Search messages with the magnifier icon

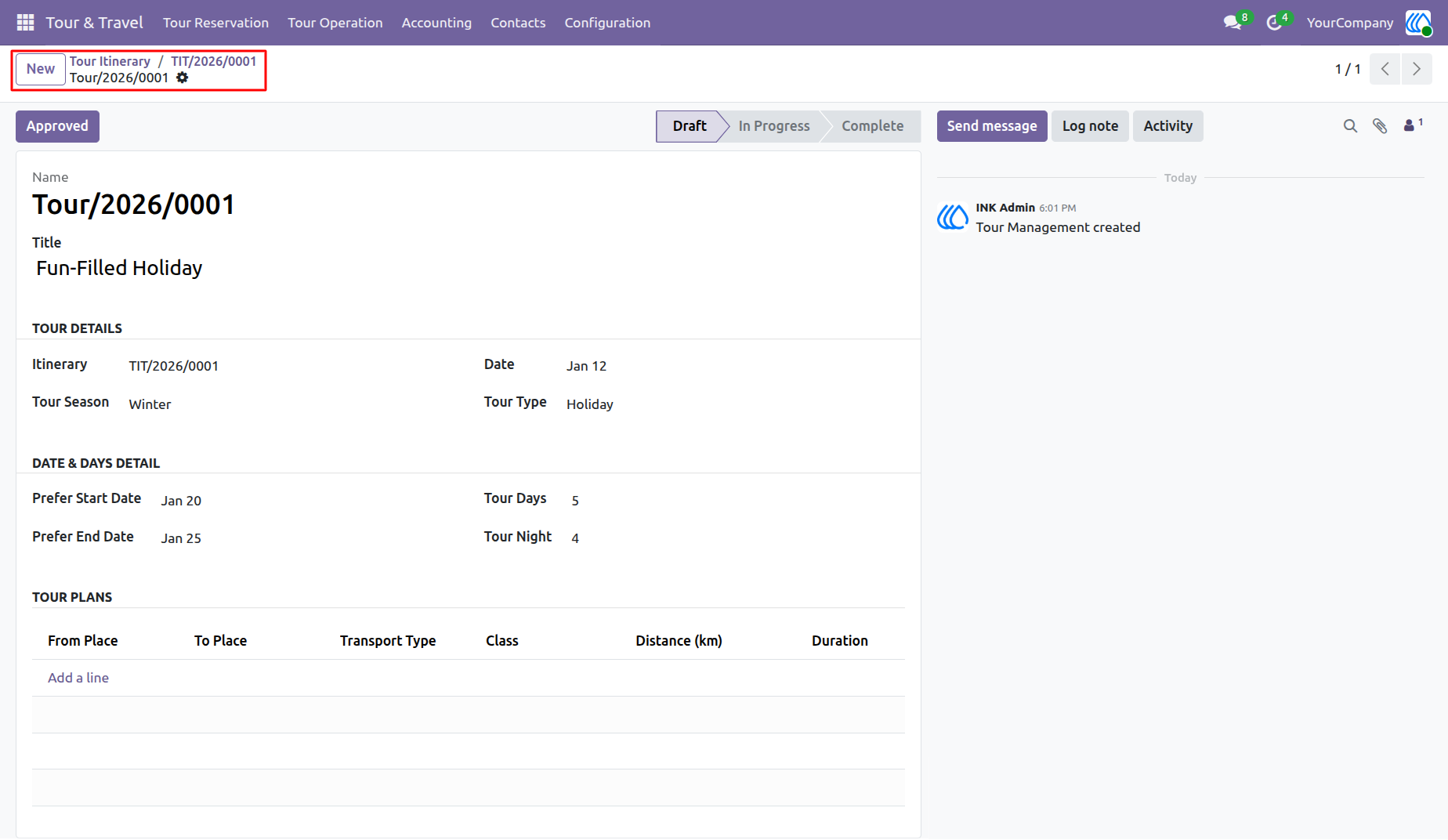(x=1350, y=126)
